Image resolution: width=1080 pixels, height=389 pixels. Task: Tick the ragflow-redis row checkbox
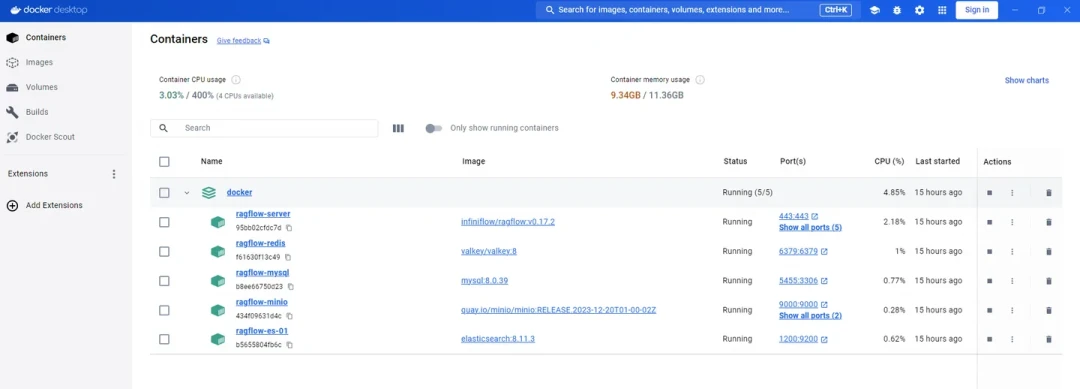164,251
